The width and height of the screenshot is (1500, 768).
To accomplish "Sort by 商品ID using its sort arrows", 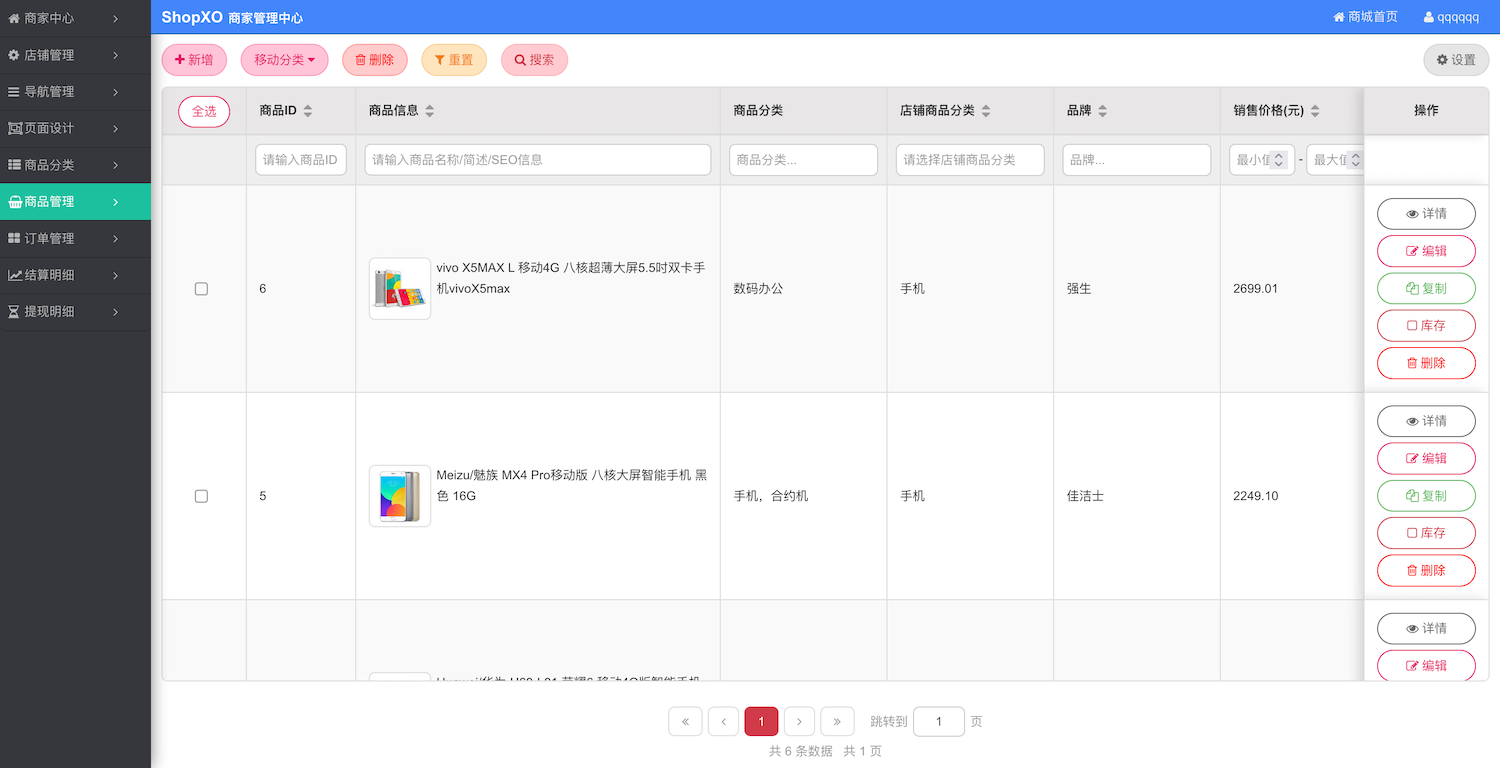I will 308,111.
